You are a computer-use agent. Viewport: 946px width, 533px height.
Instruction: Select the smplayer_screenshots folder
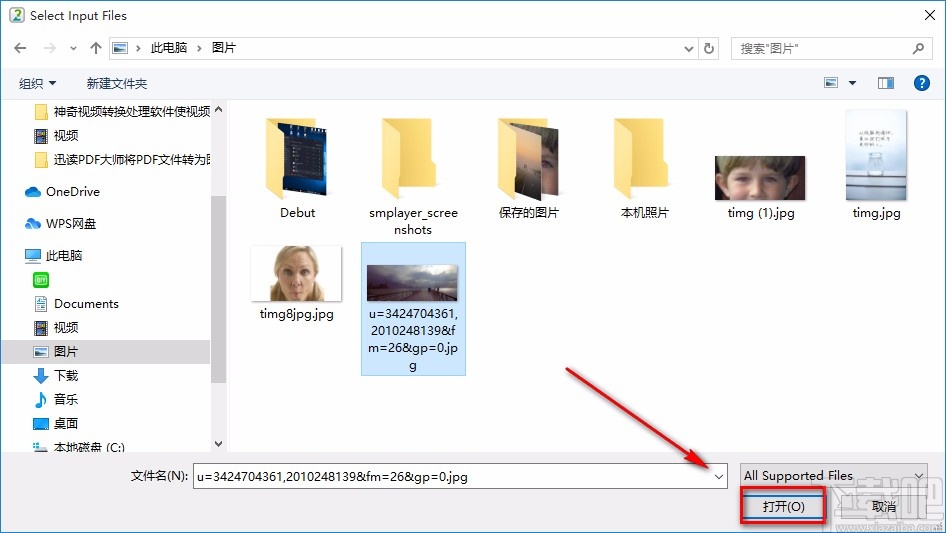tap(413, 175)
